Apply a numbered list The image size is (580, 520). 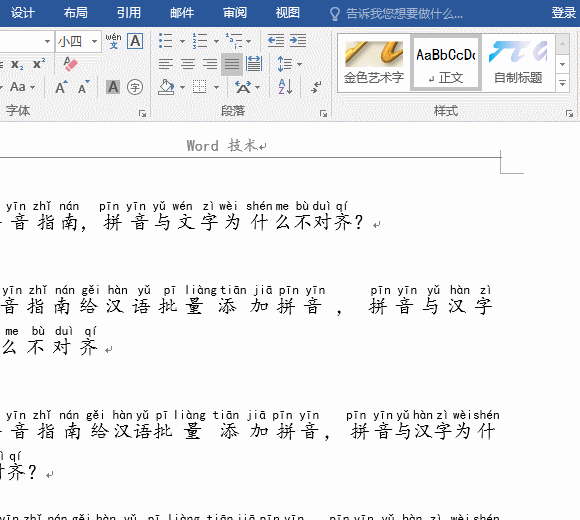(x=199, y=41)
